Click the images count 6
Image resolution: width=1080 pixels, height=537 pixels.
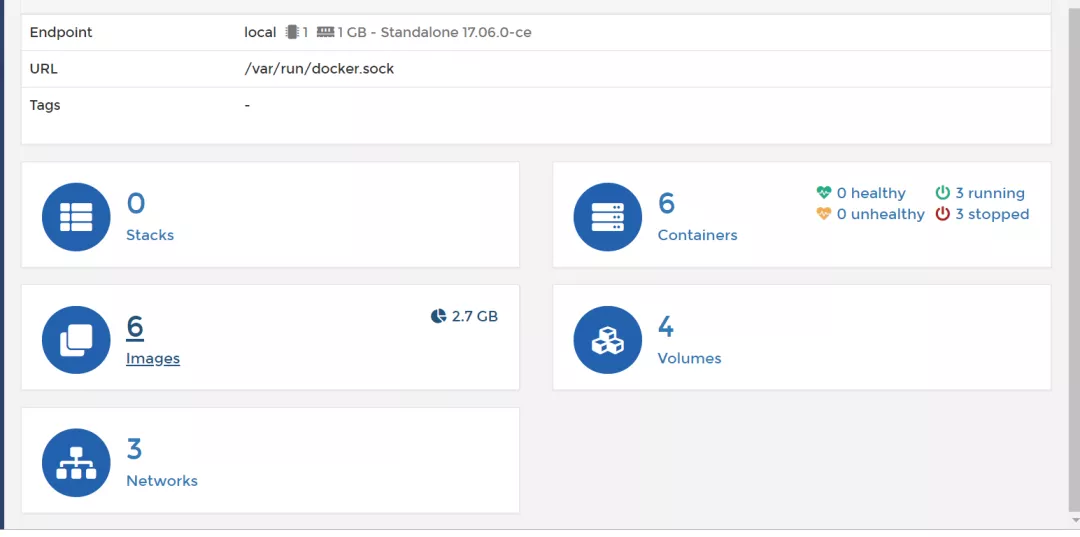(x=135, y=326)
